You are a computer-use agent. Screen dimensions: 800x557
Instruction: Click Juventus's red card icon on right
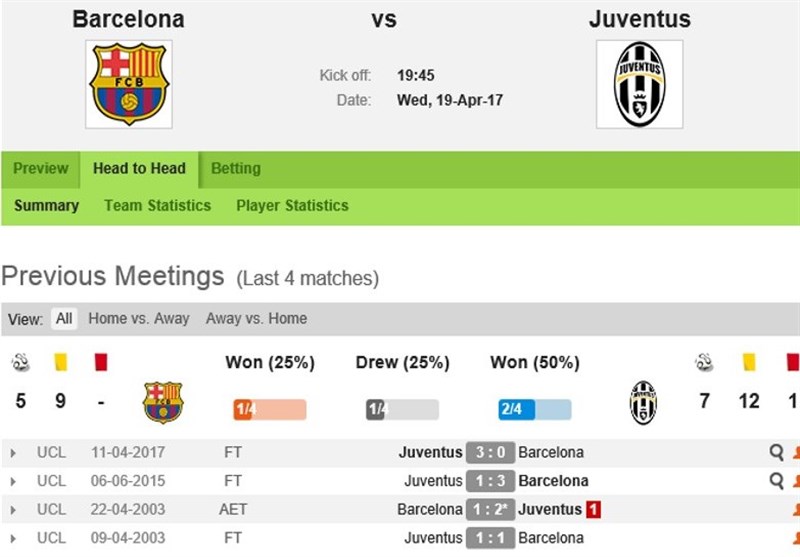point(793,362)
